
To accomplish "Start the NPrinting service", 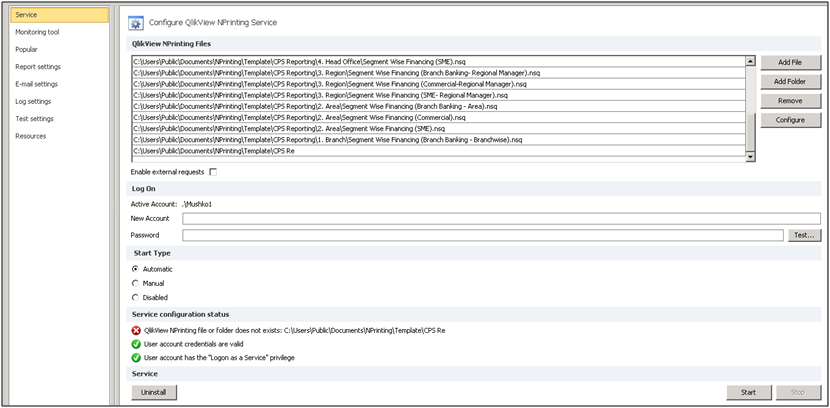I will point(748,392).
